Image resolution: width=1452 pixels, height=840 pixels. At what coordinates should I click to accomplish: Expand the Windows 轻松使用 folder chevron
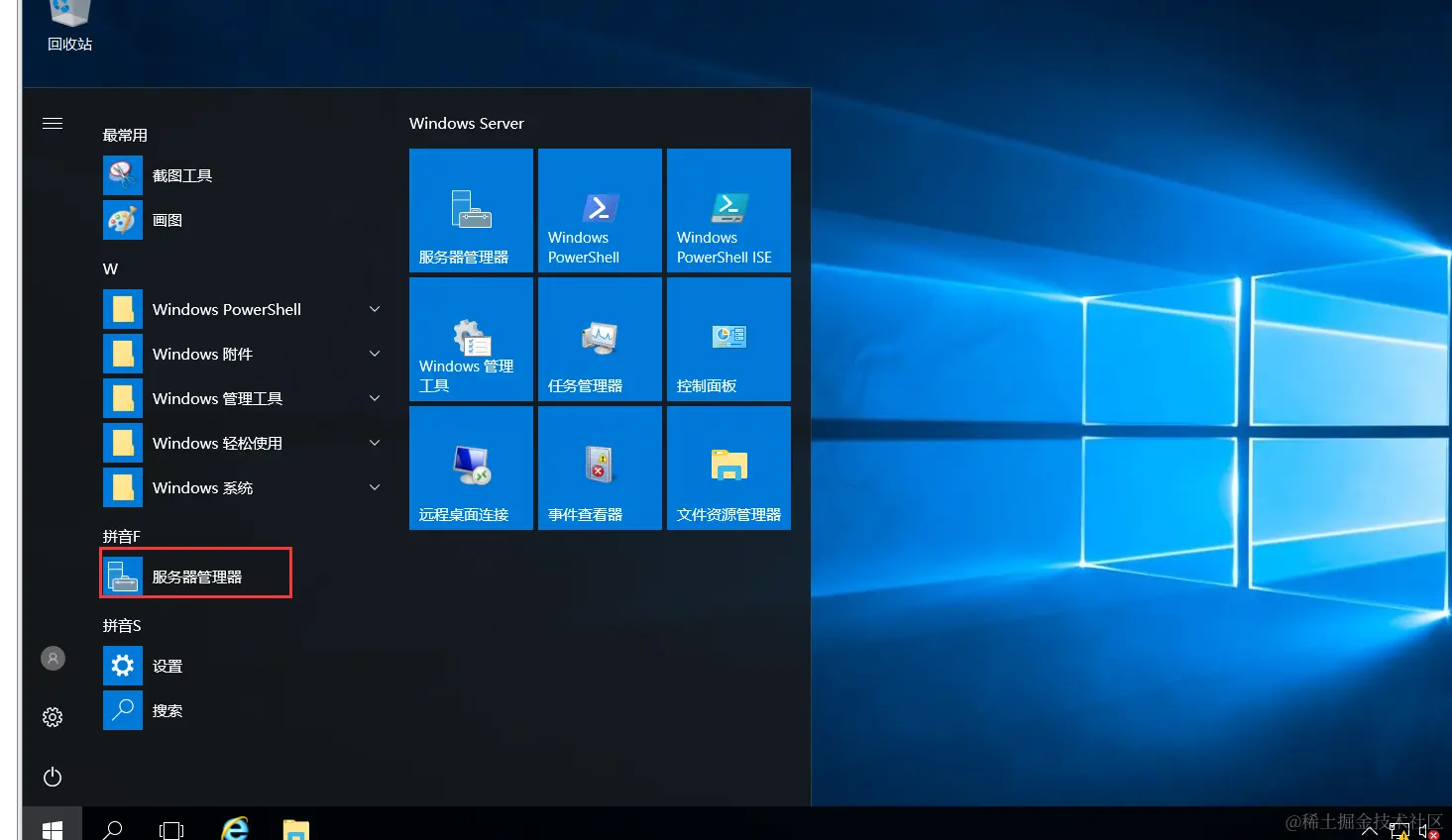pyautogui.click(x=375, y=443)
